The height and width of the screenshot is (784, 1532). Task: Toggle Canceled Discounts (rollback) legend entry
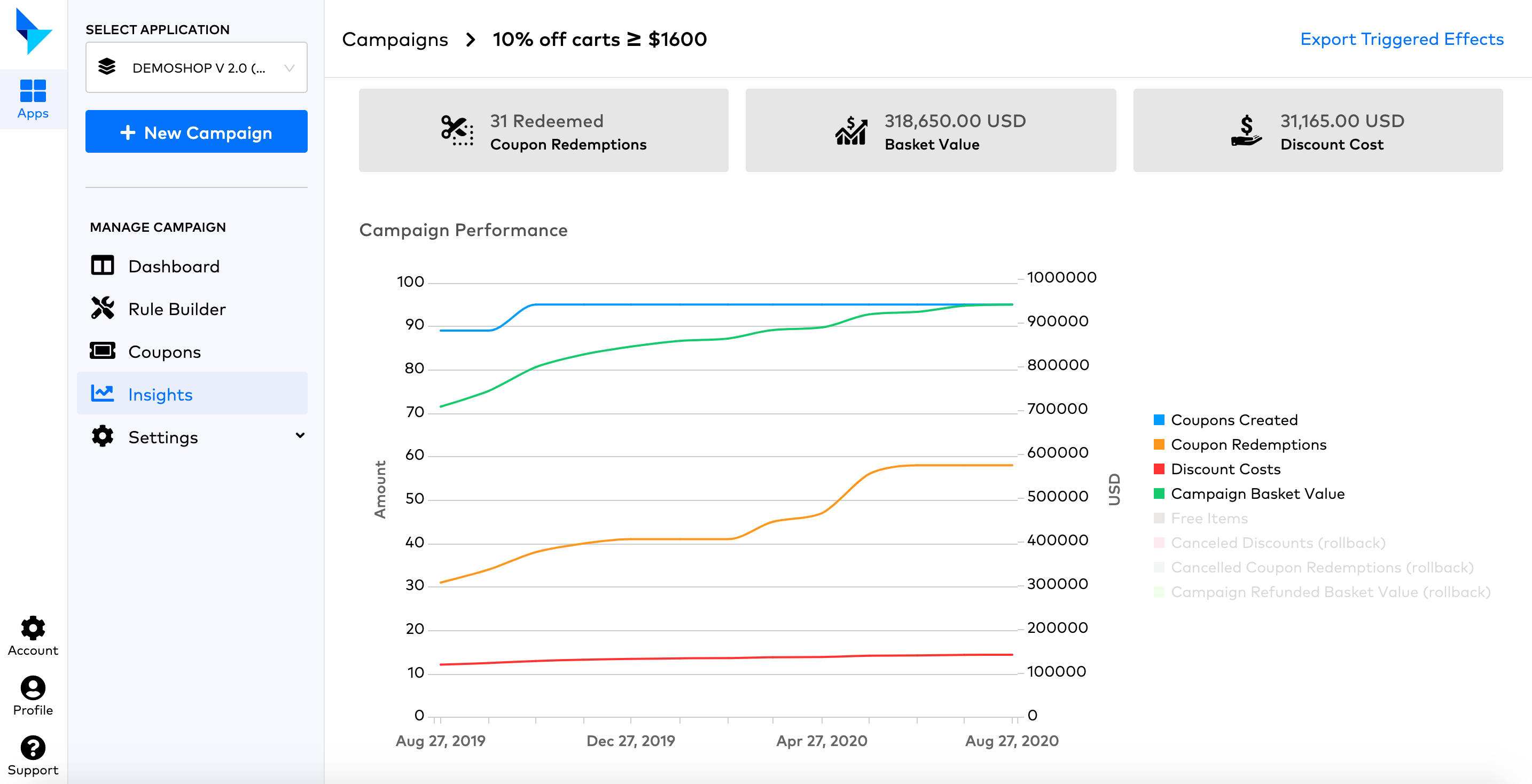[1269, 543]
